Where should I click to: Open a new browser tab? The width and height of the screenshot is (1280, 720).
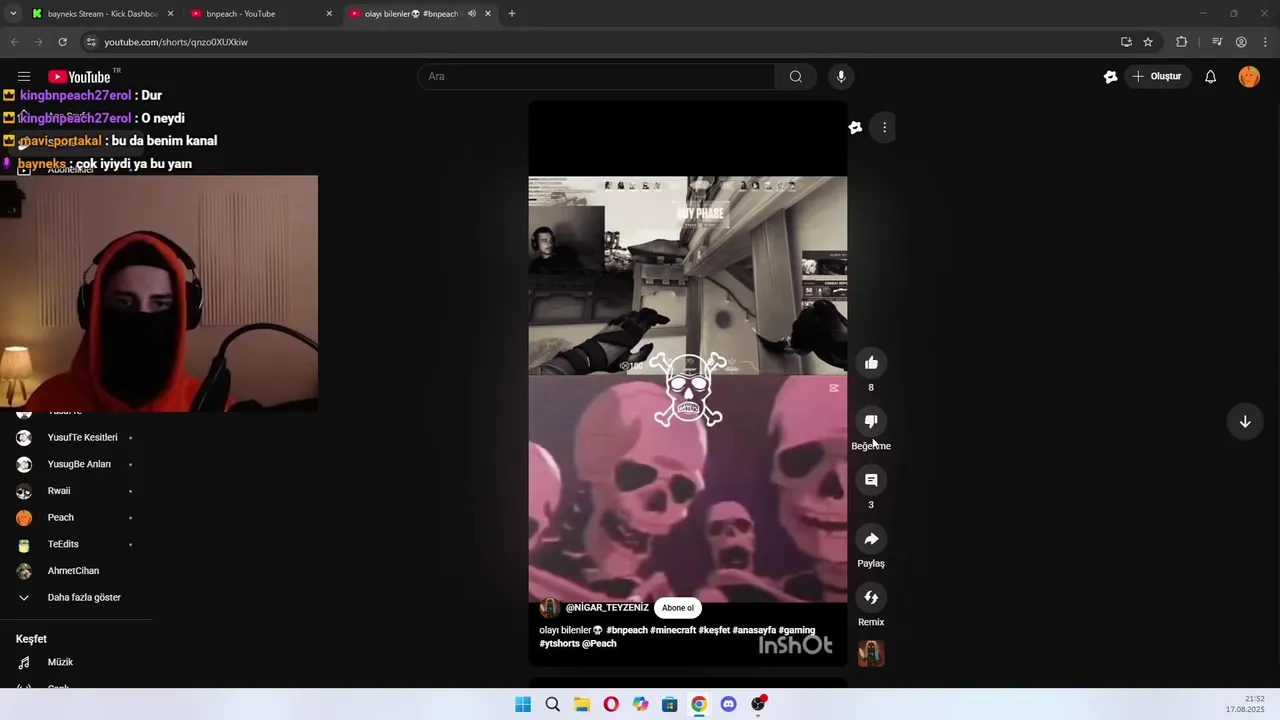512,14
